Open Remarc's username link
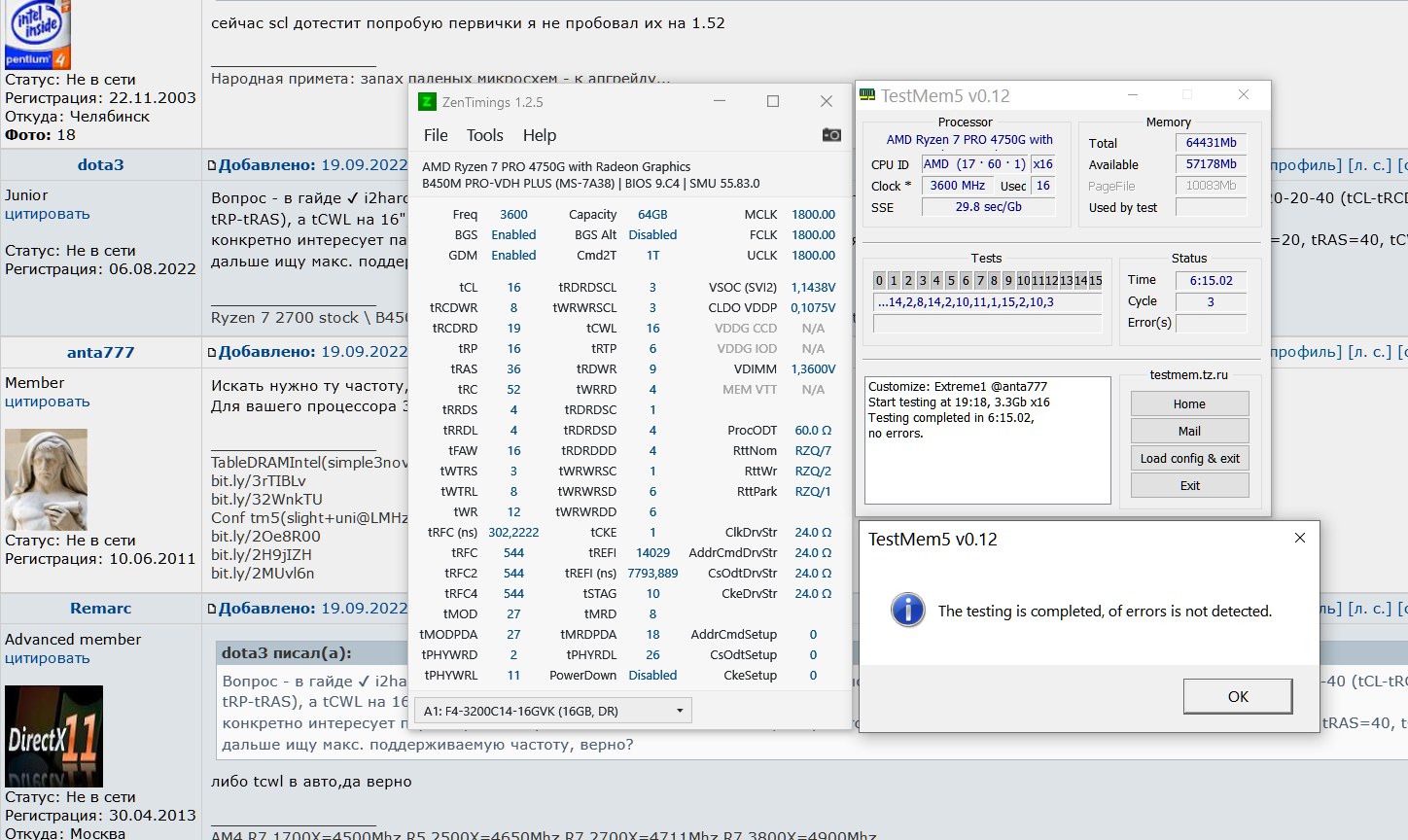This screenshot has width=1408, height=840. coord(101,609)
